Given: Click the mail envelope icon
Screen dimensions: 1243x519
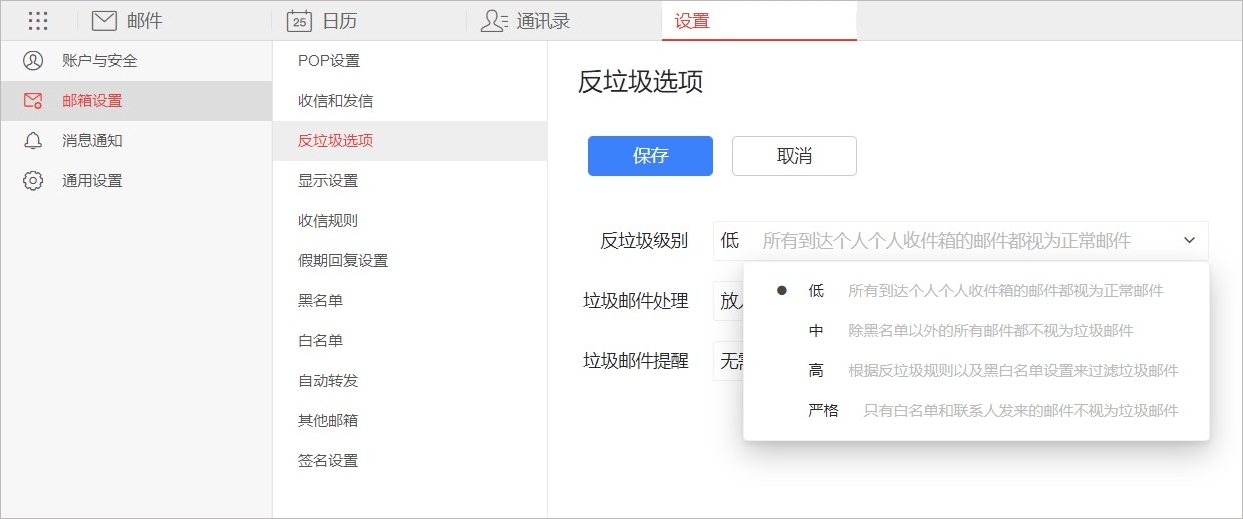Looking at the screenshot, I should point(104,20).
